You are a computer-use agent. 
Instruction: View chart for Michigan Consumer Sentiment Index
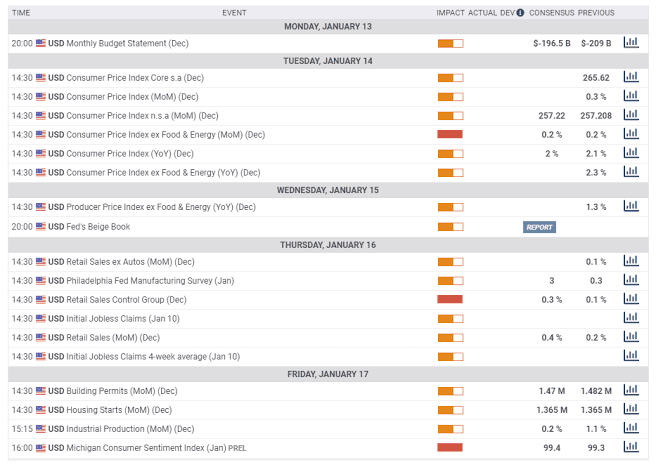(x=631, y=447)
